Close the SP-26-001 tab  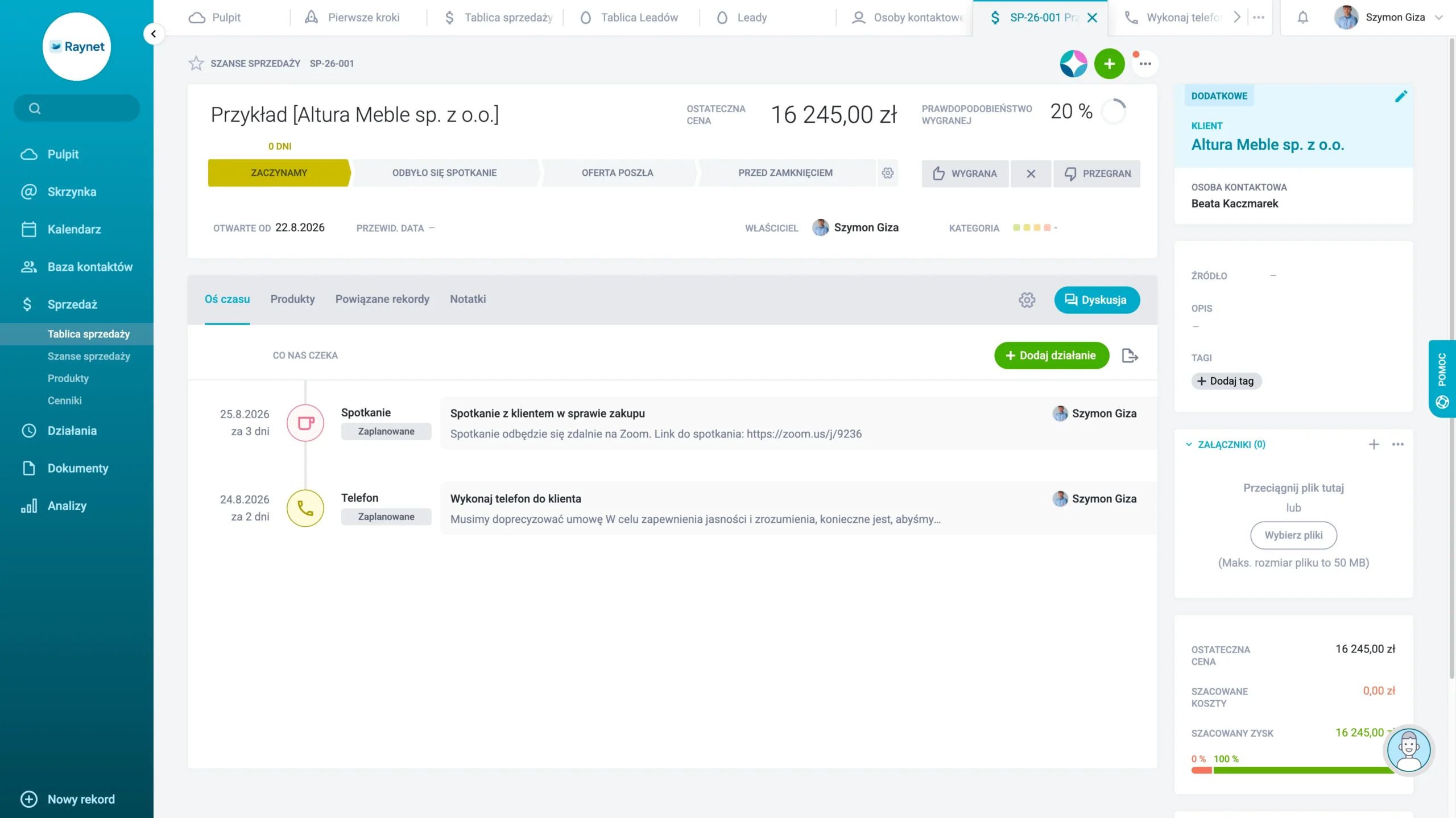1092,18
